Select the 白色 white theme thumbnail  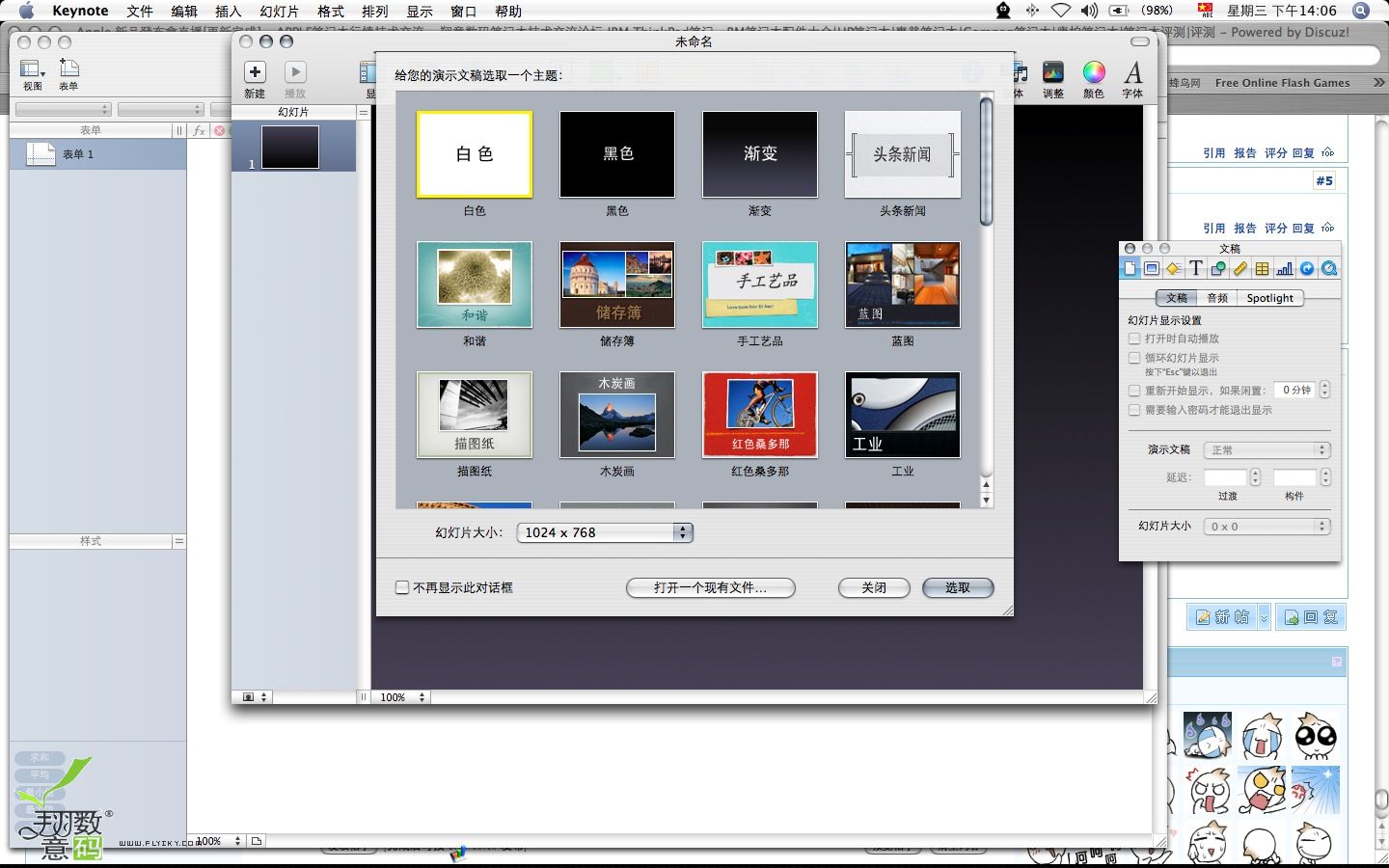(x=475, y=154)
